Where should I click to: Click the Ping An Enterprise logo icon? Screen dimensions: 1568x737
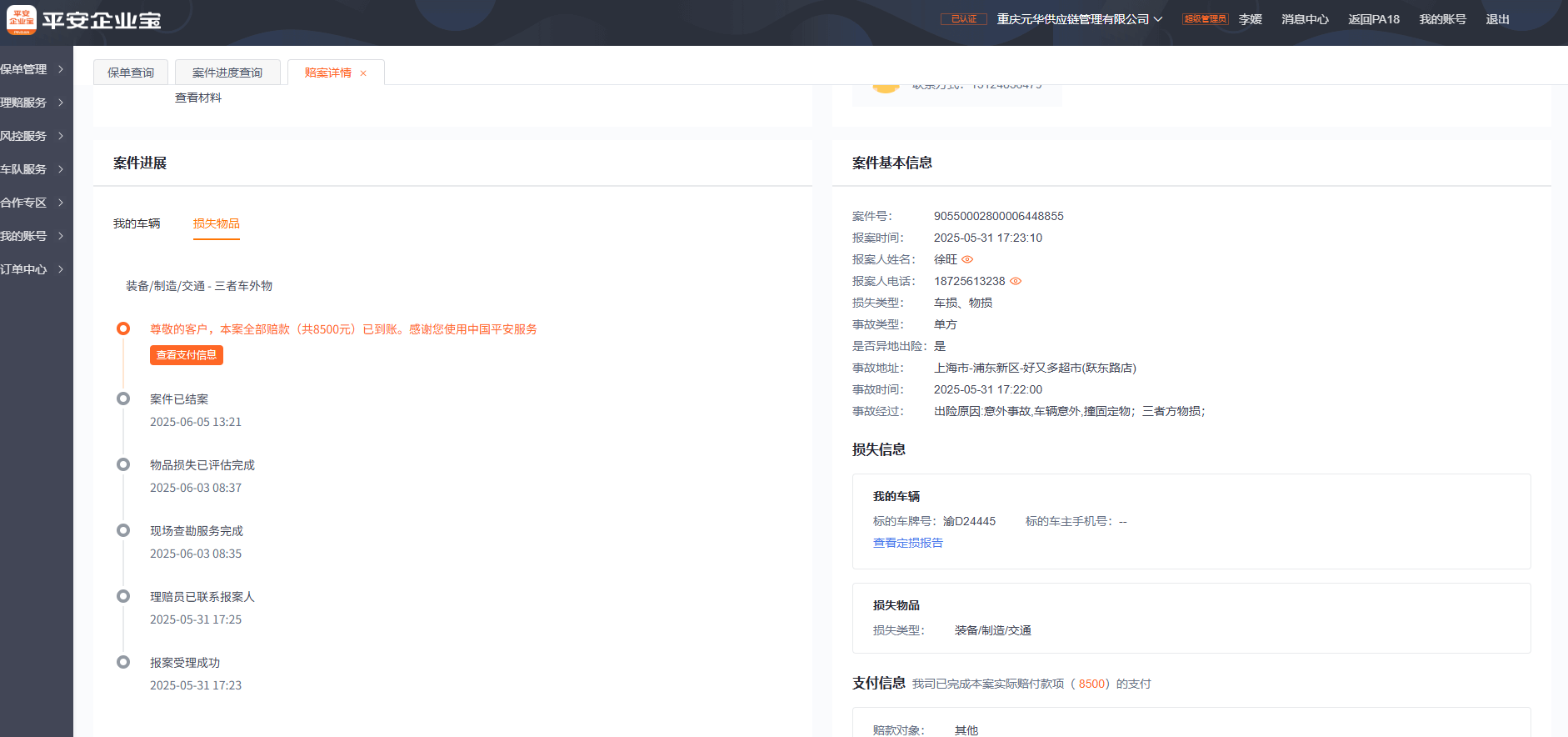21,19
